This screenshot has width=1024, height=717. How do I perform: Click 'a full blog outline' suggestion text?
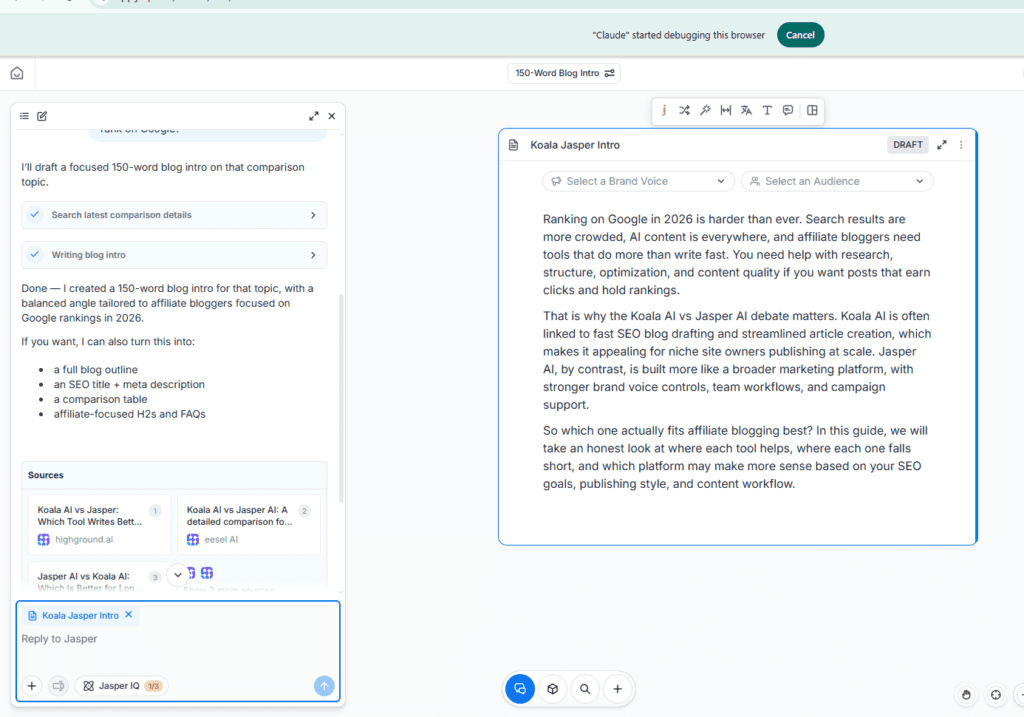[x=95, y=370]
